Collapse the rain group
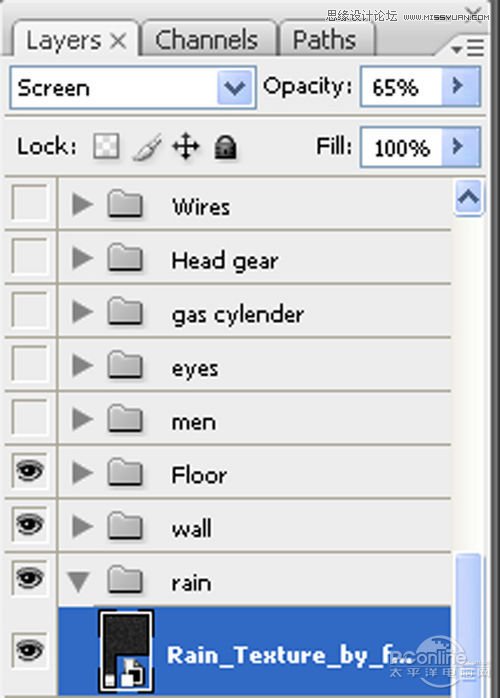Screen dimensions: 500x698 [78, 581]
